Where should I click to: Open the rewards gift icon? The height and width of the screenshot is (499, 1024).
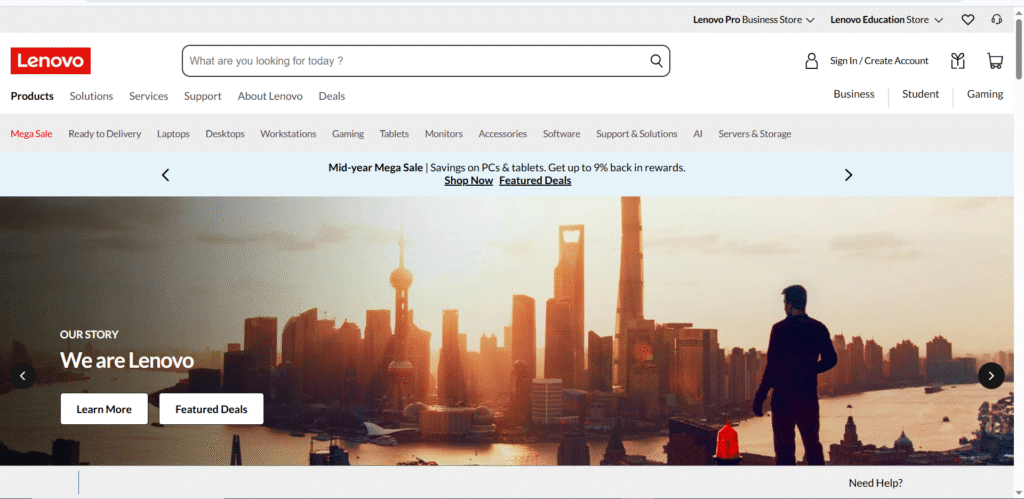point(957,61)
